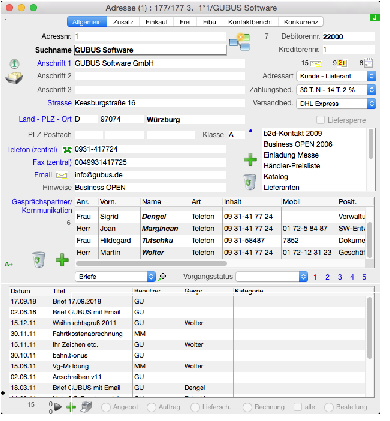The height and width of the screenshot is (421, 390).
Task: Select keyword 'Business OPEN 2006' in the list
Action: click(298, 144)
